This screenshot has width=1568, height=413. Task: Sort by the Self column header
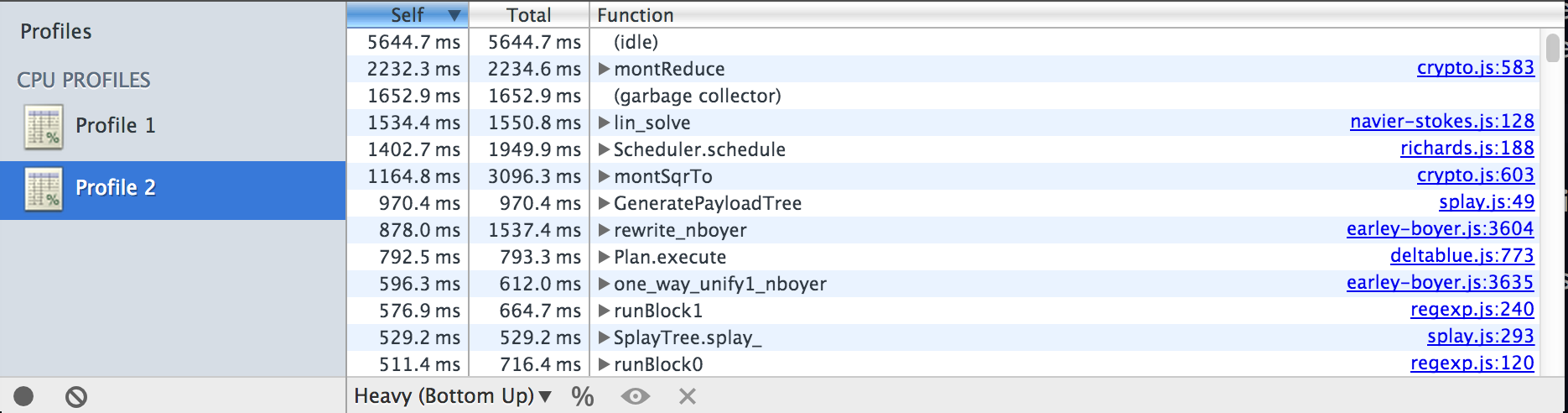tap(408, 15)
